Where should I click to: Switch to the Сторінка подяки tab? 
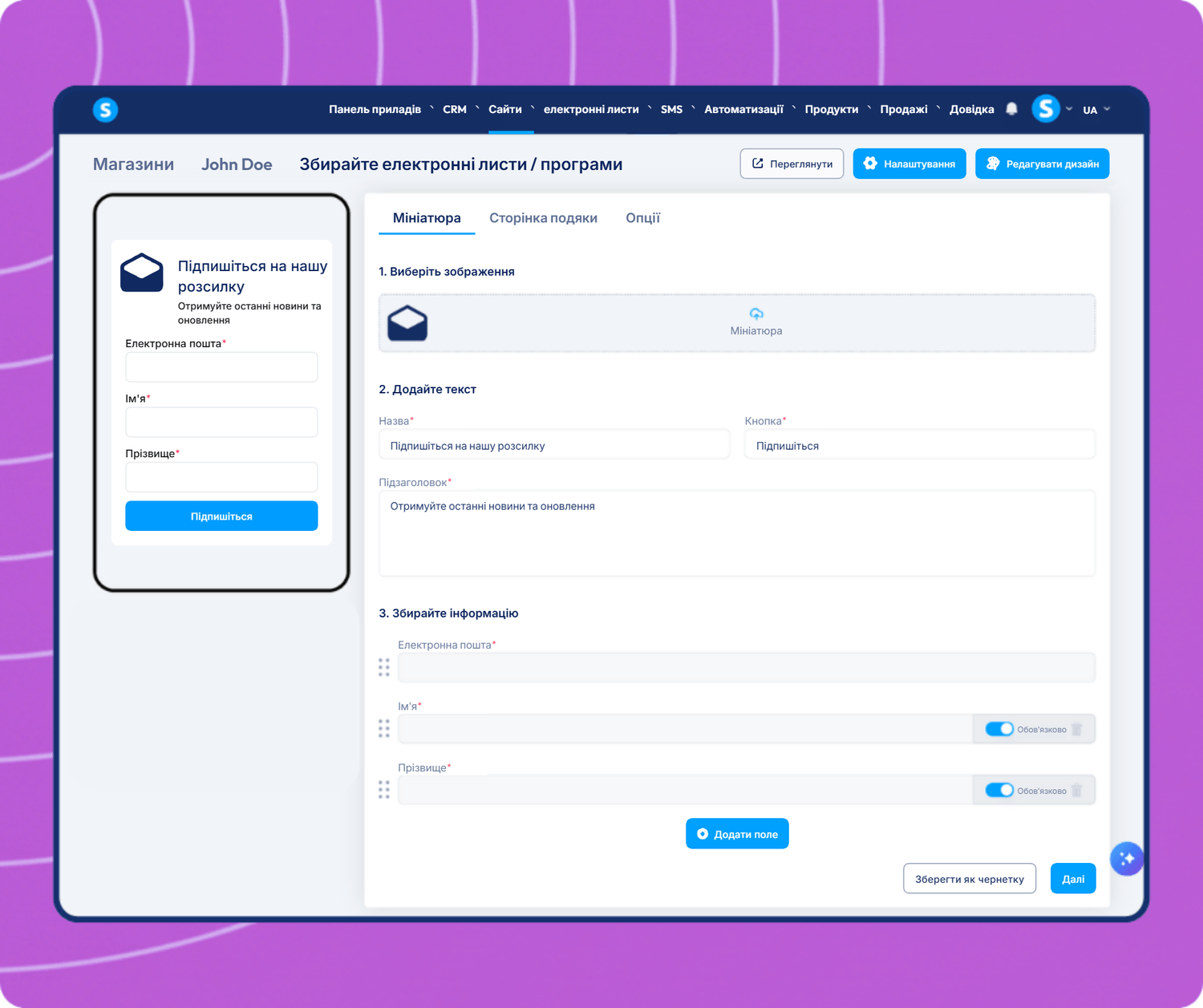543,218
